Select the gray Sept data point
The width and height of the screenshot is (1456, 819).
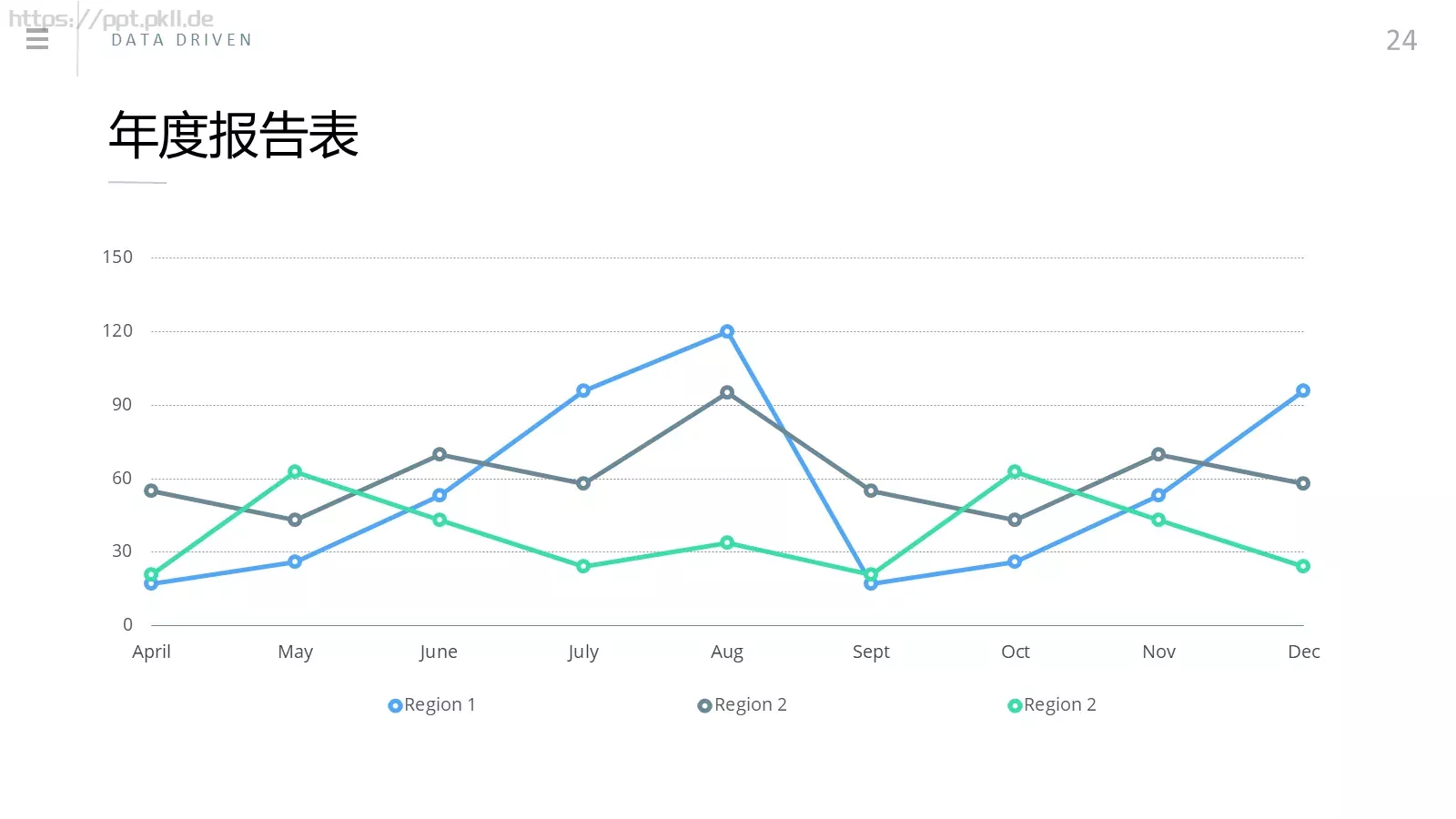871,490
